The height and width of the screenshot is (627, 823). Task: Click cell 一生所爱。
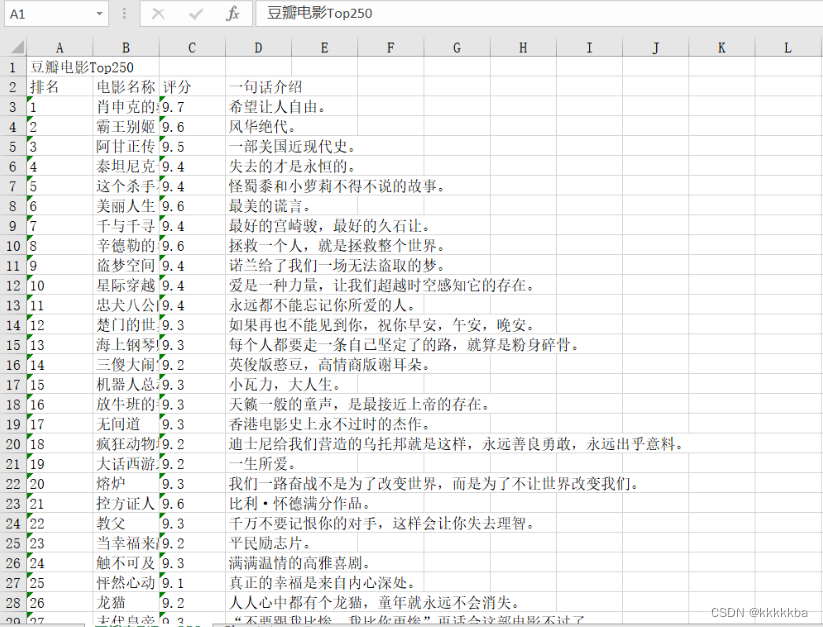tap(262, 464)
